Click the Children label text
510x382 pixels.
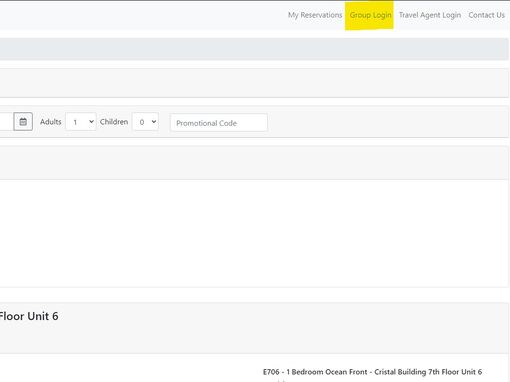[114, 122]
